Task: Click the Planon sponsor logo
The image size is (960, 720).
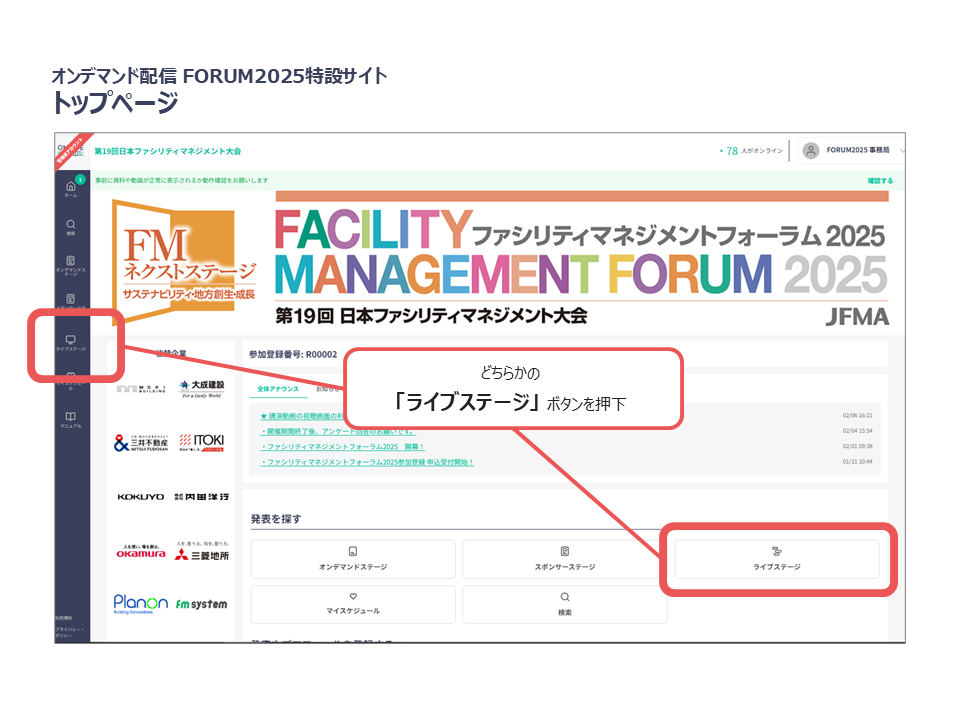Action: (140, 604)
